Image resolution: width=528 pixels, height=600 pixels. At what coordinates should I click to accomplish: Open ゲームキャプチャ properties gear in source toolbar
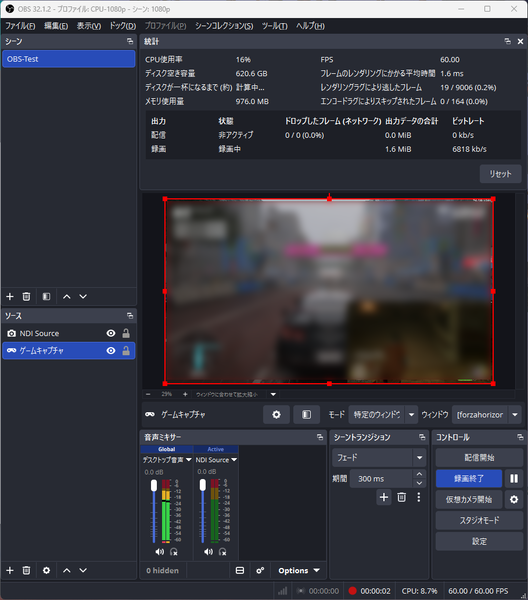[x=276, y=414]
